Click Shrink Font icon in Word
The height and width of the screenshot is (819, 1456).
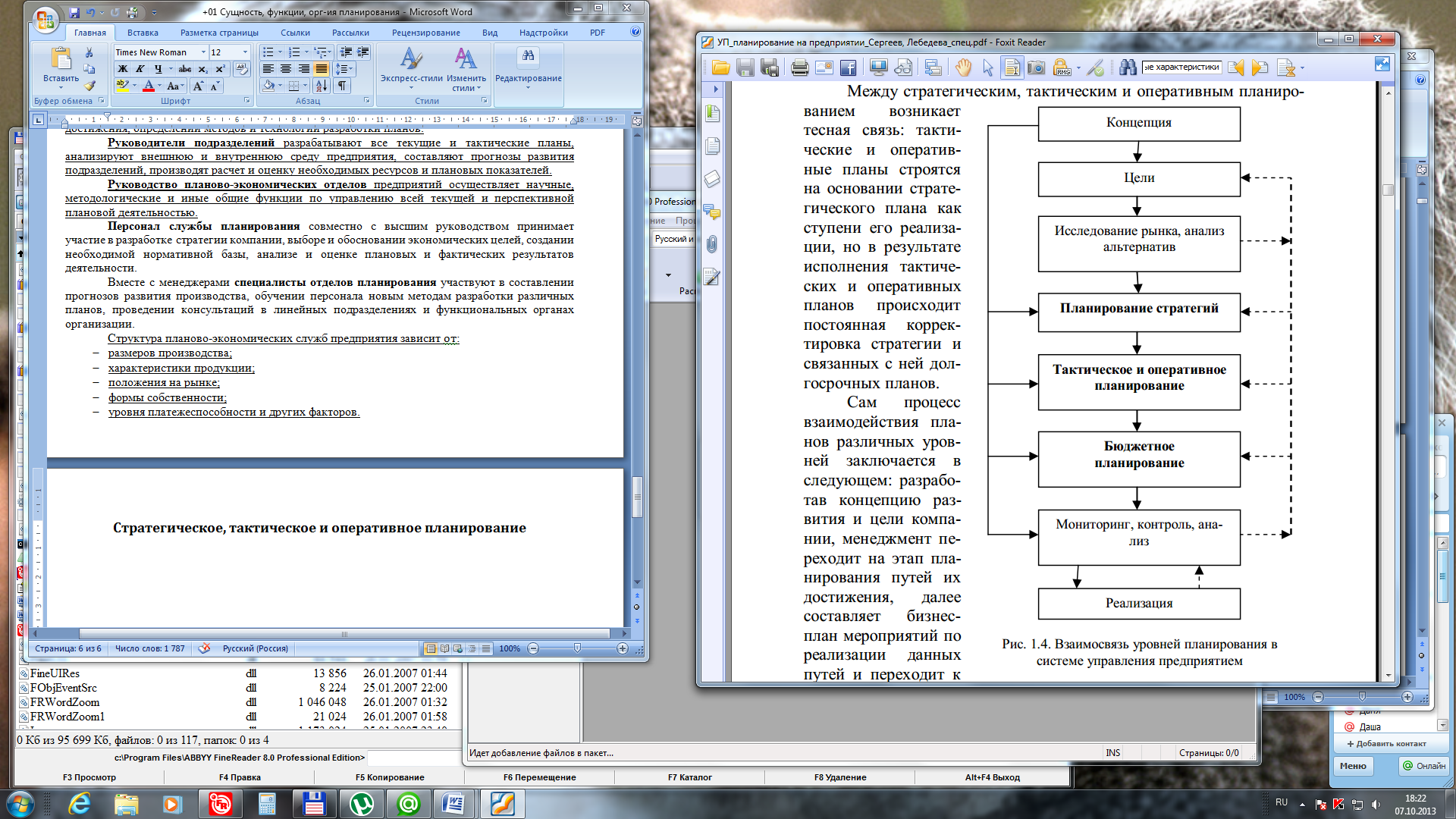215,86
